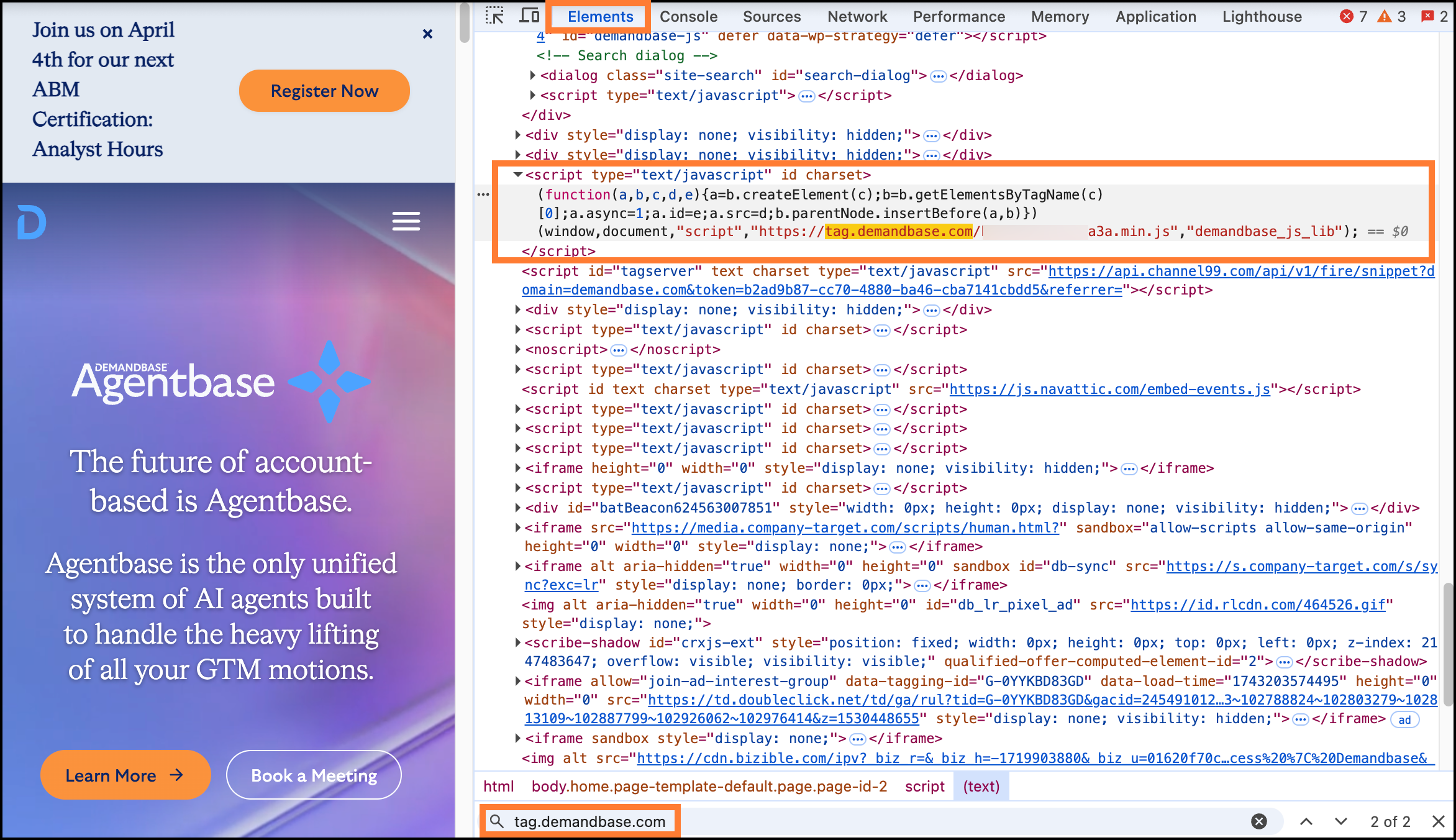
Task: Expand the batBeacon624563007851 div node
Action: (517, 508)
